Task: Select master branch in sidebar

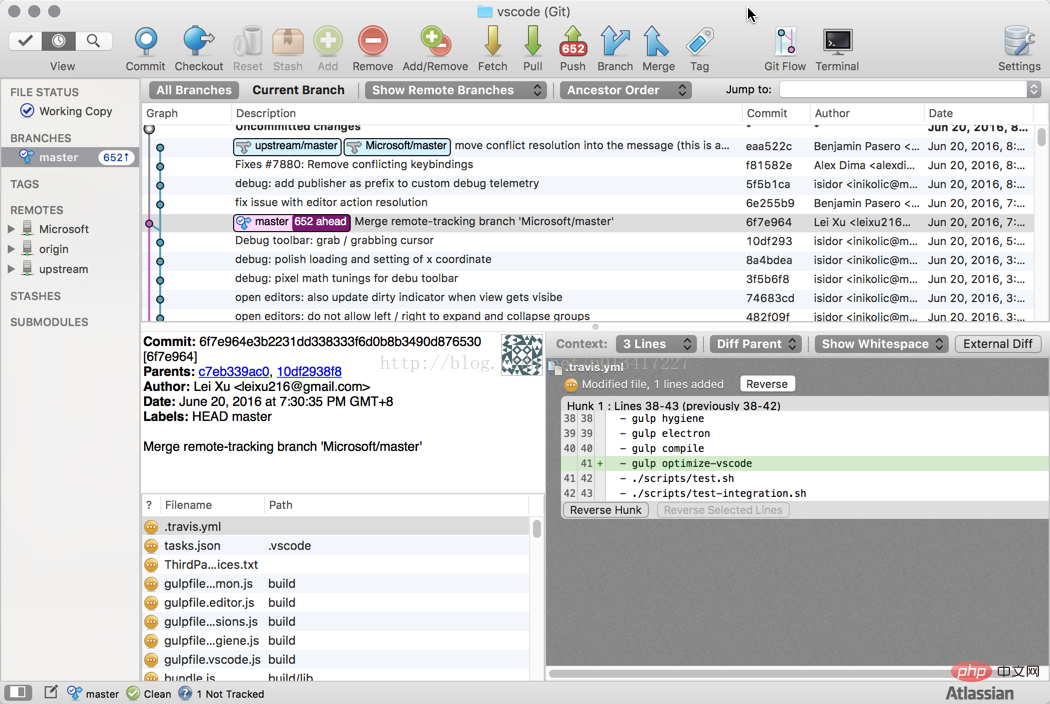Action: pyautogui.click(x=70, y=157)
